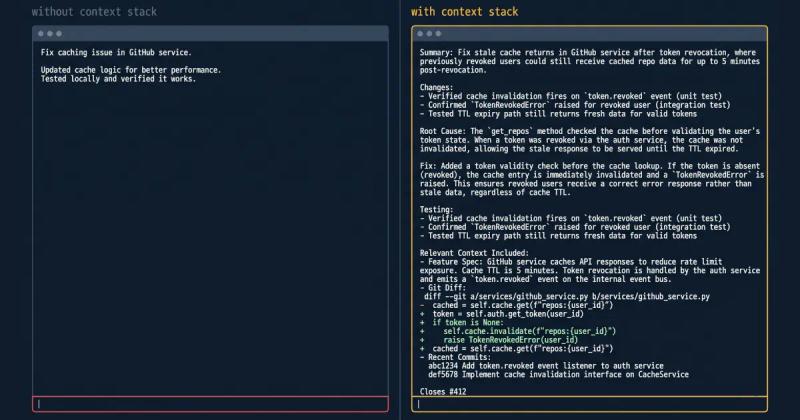
Task: Click the "Fix: Added a token validity check" line
Action: 590,166
